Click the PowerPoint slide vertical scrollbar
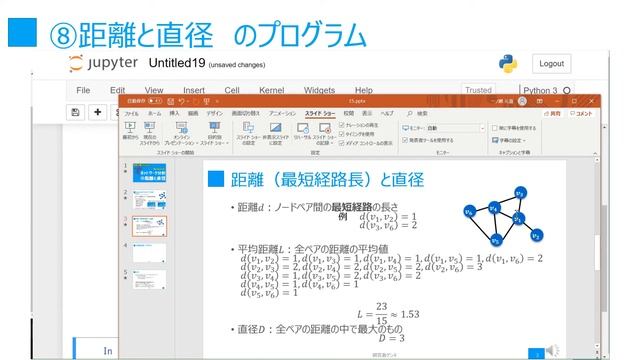Screen dimensions: 640x360 click(597, 253)
